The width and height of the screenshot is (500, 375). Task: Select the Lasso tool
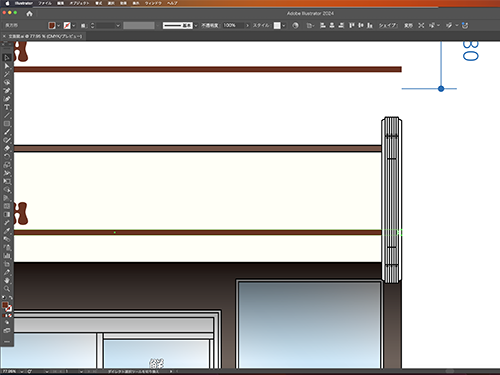[7, 82]
